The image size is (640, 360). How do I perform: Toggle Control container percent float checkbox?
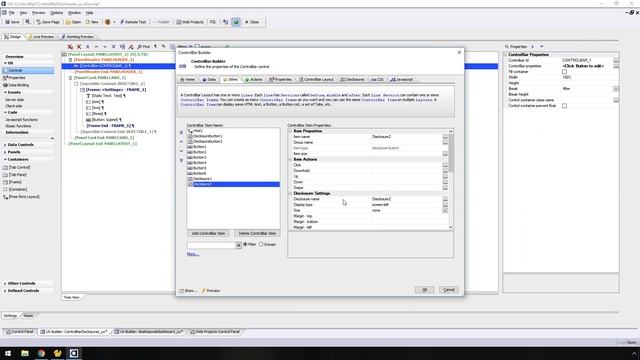click(x=564, y=106)
